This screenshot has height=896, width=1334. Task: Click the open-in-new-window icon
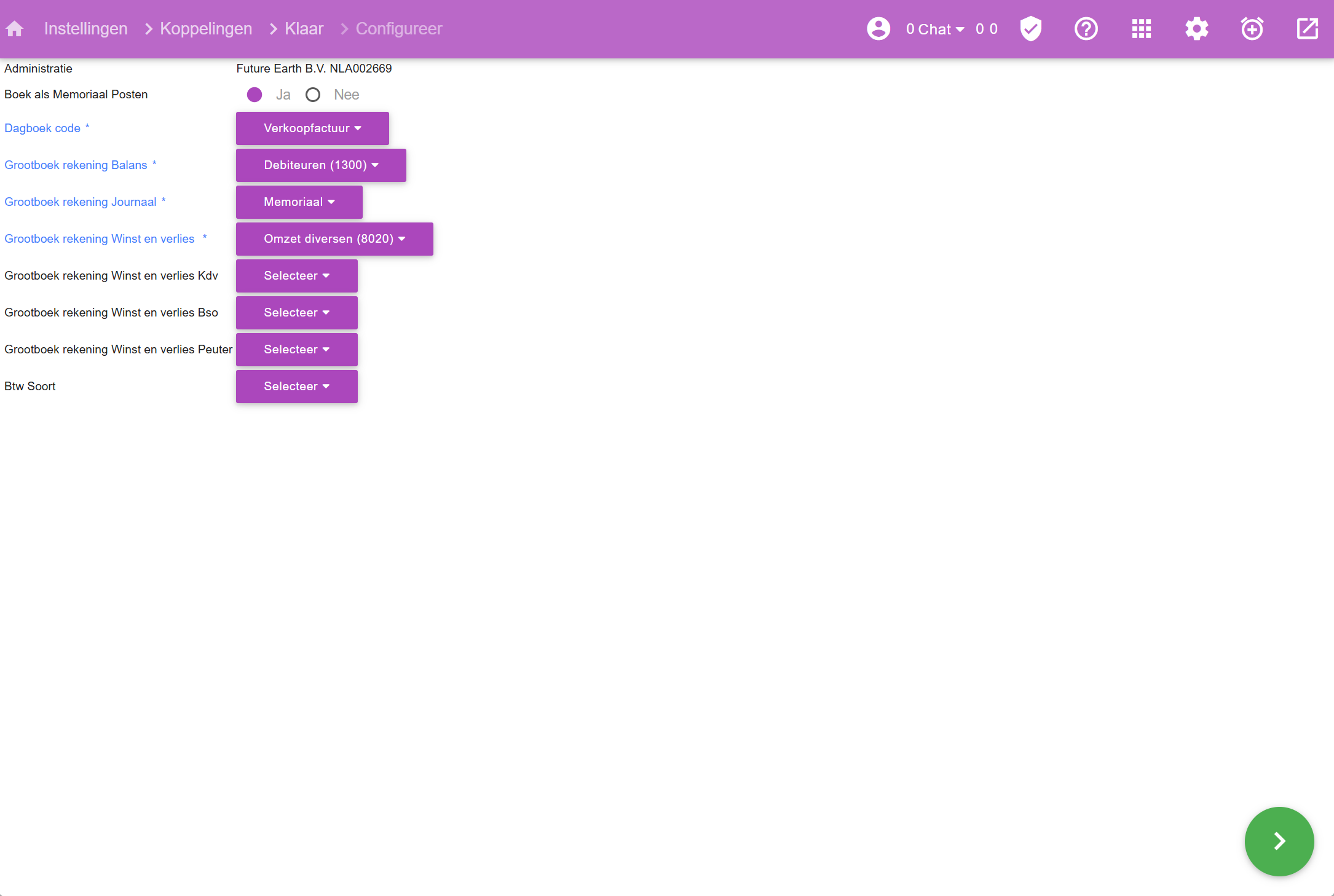(x=1308, y=29)
